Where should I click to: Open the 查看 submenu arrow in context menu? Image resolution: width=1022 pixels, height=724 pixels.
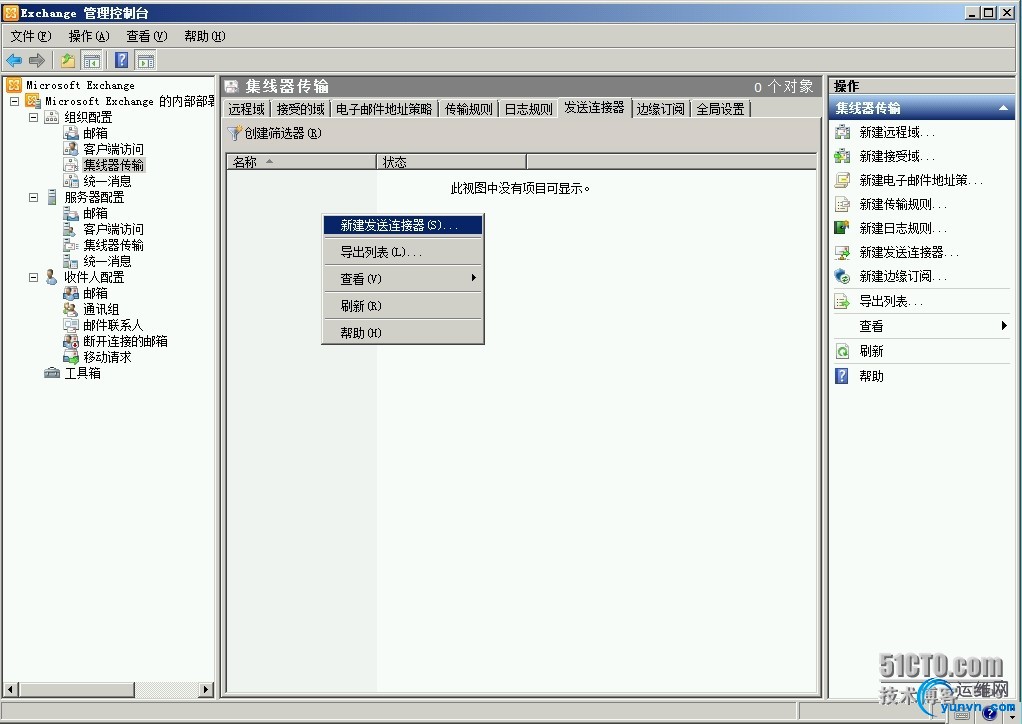point(474,278)
